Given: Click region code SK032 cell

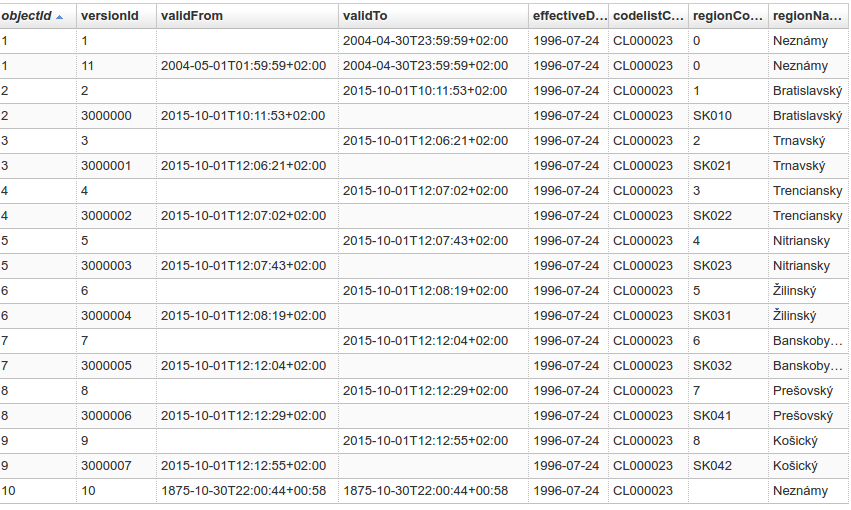Looking at the screenshot, I should [712, 366].
